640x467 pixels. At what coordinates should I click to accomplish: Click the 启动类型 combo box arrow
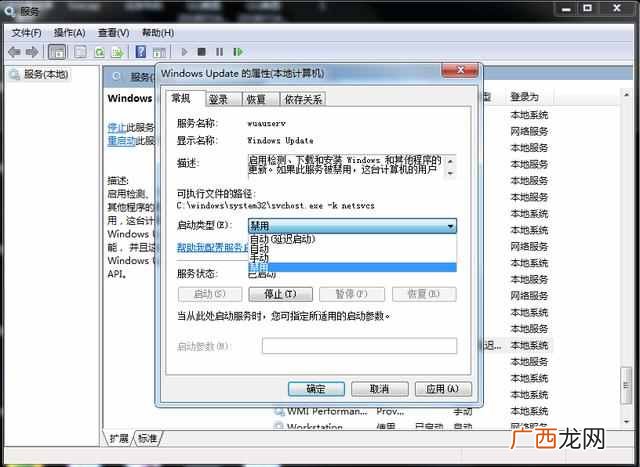tap(450, 226)
